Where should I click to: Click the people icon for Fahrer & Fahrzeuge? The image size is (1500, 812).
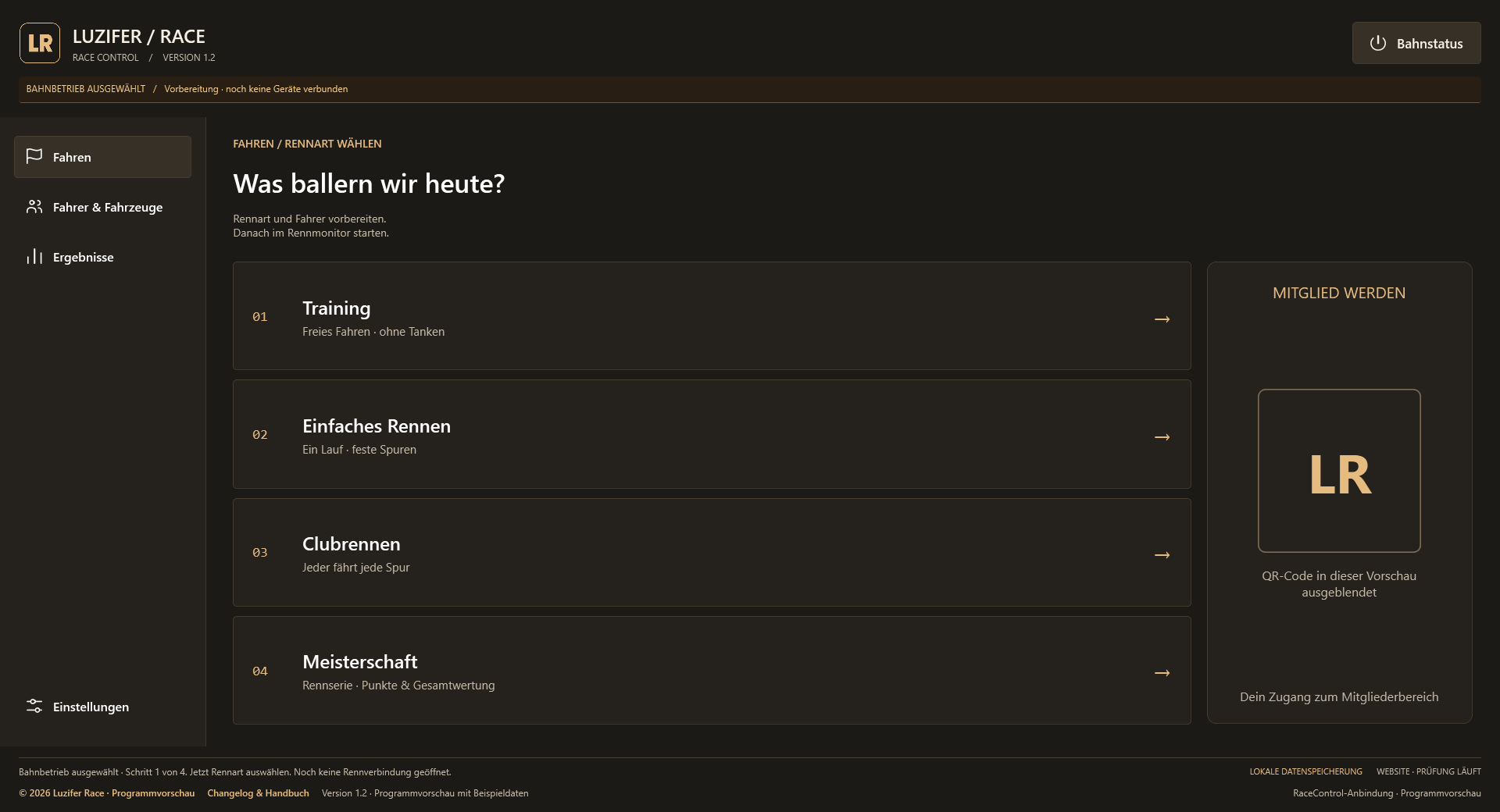pyautogui.click(x=34, y=207)
